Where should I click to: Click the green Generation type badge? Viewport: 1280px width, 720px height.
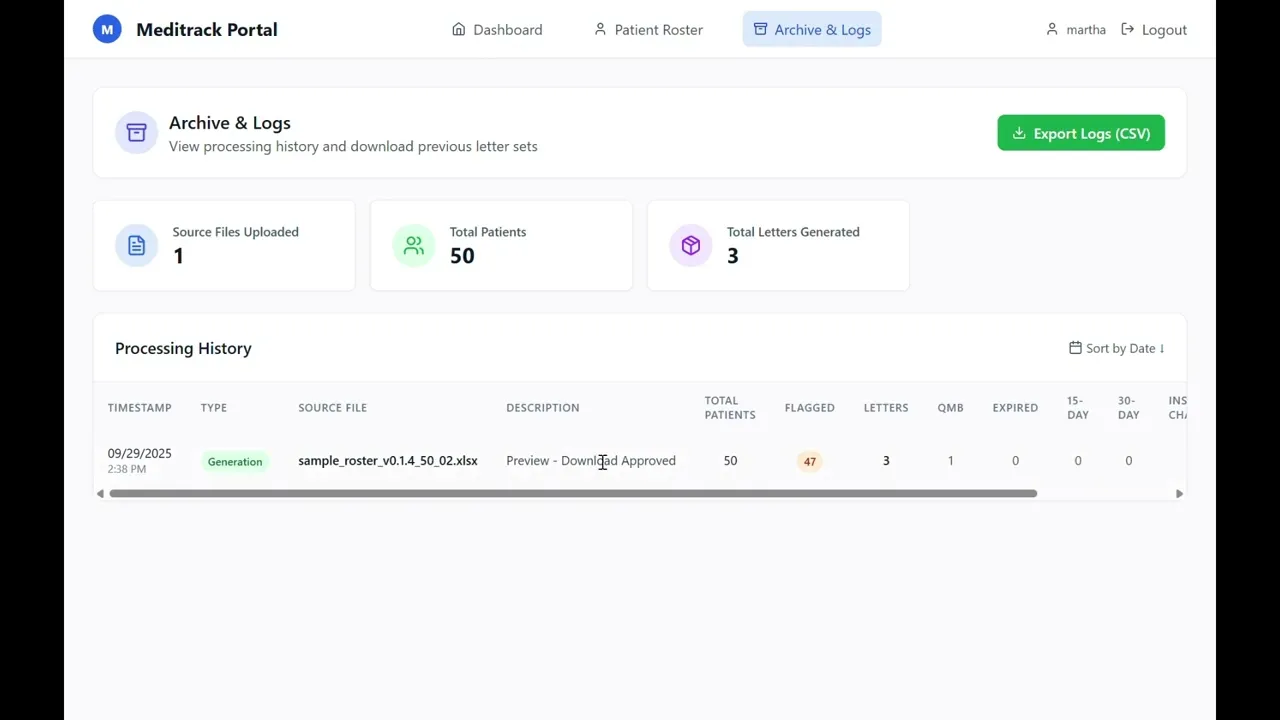[235, 461]
